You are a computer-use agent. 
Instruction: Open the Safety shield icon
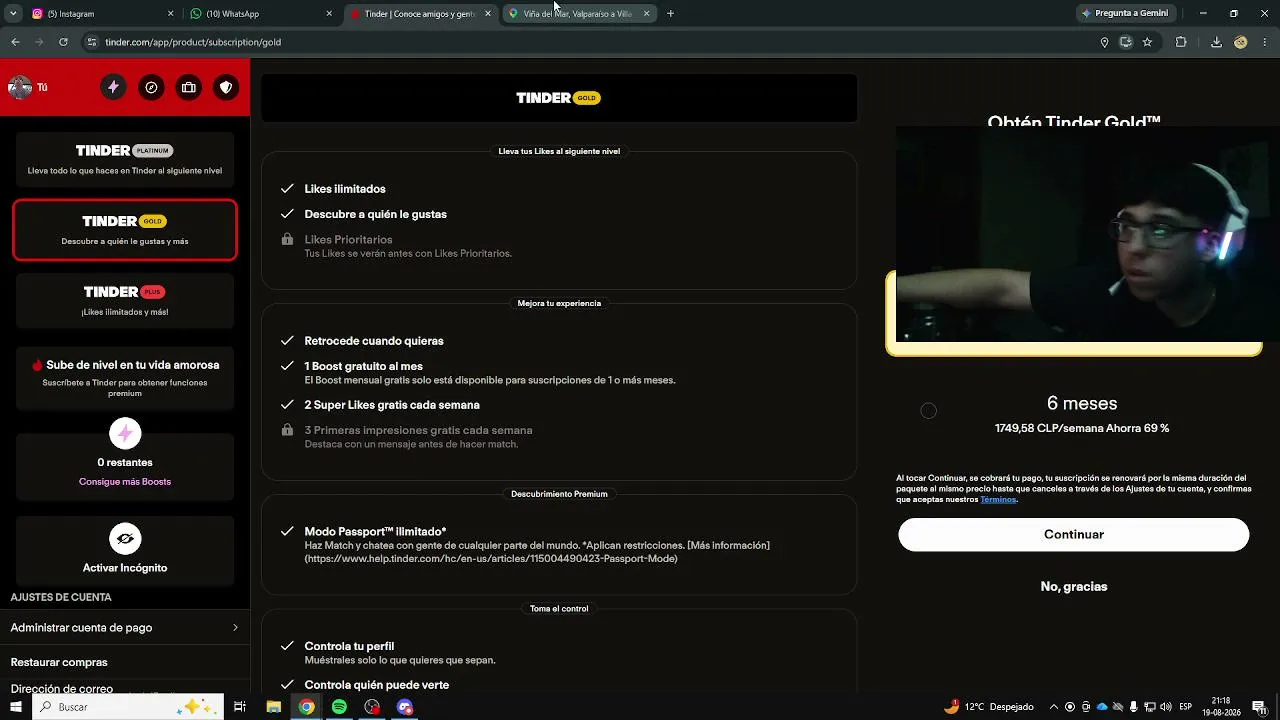pos(226,87)
